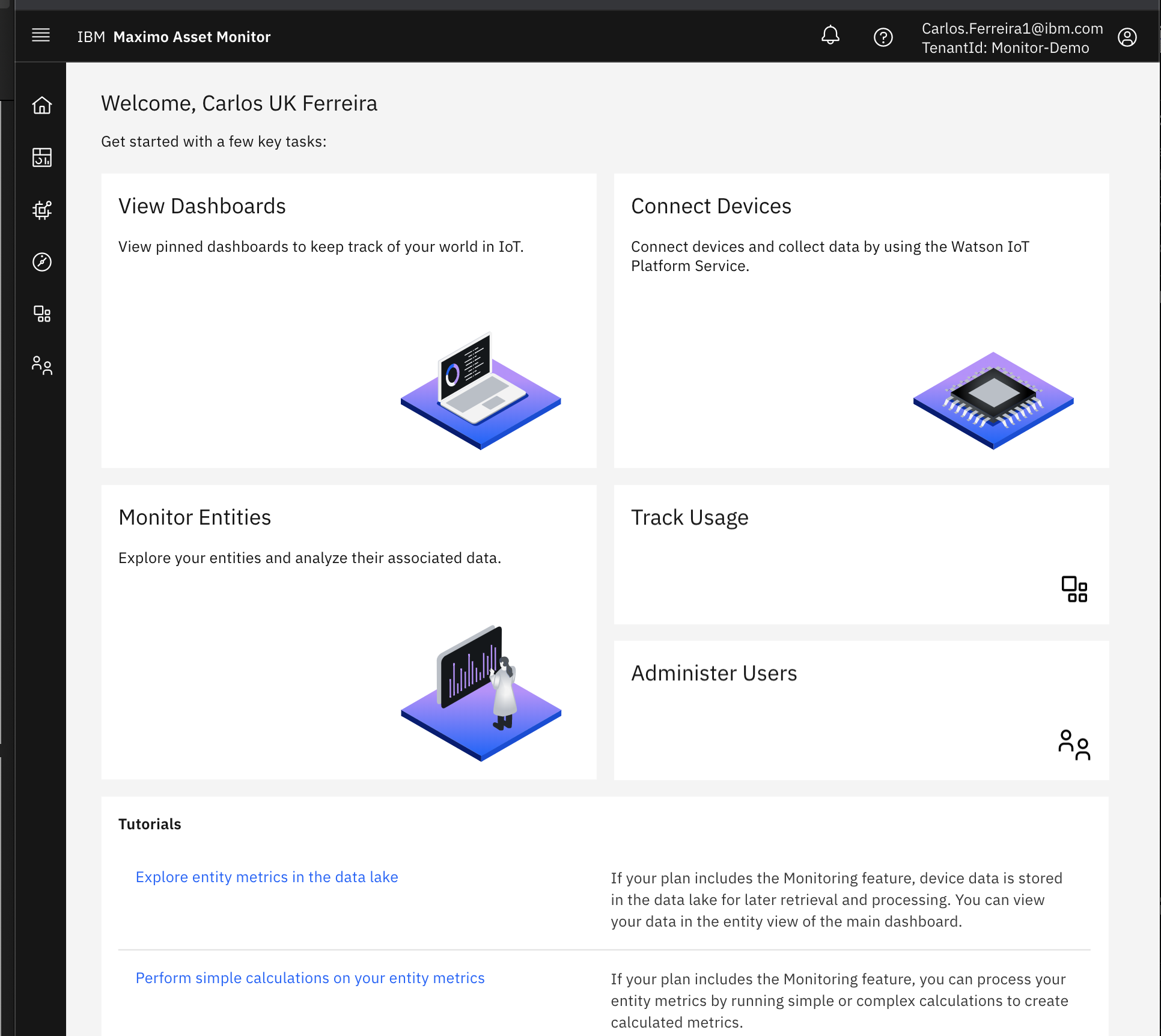This screenshot has width=1161, height=1036.
Task: Click 'Get started with a few key tasks:' text
Action: [214, 141]
